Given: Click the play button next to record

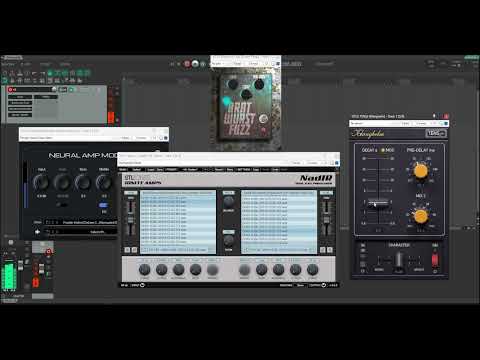Looking at the screenshot, I should click(195, 63).
